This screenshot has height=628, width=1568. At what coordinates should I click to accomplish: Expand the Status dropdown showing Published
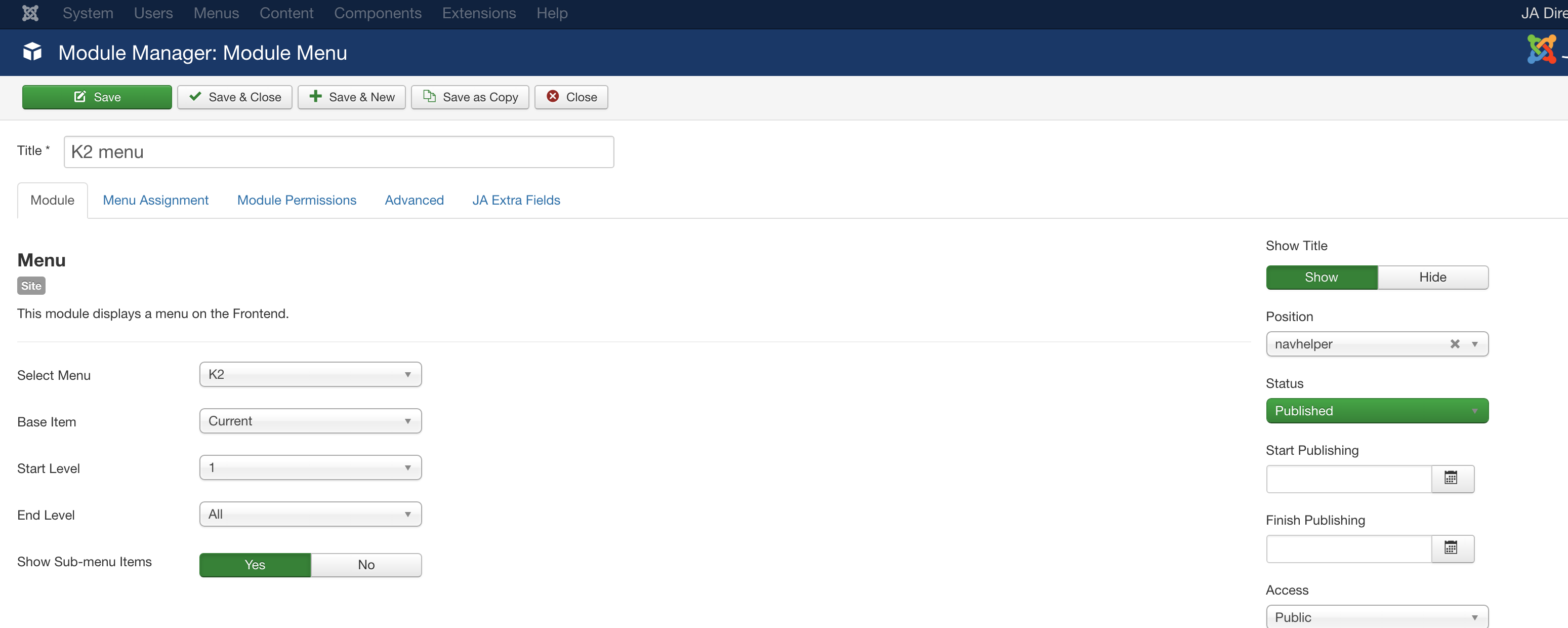[x=1376, y=411]
